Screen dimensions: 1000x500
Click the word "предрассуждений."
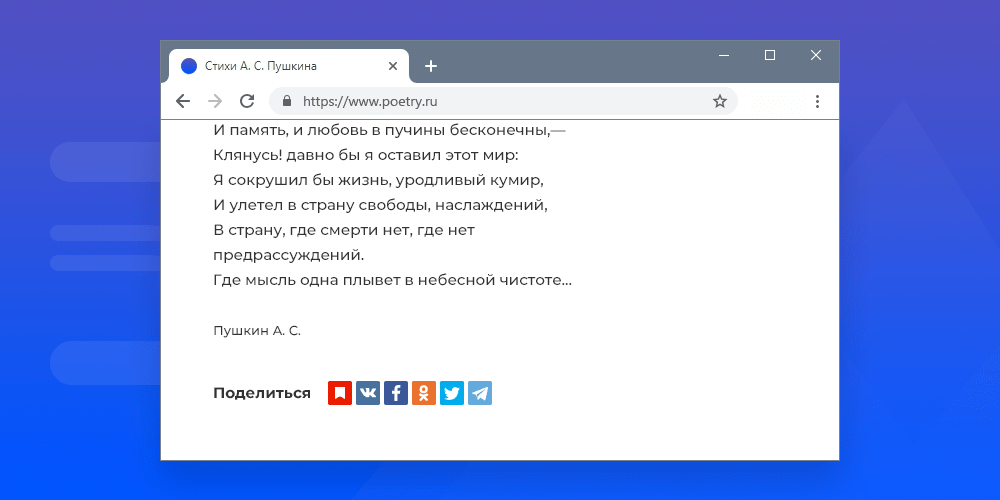[289, 255]
